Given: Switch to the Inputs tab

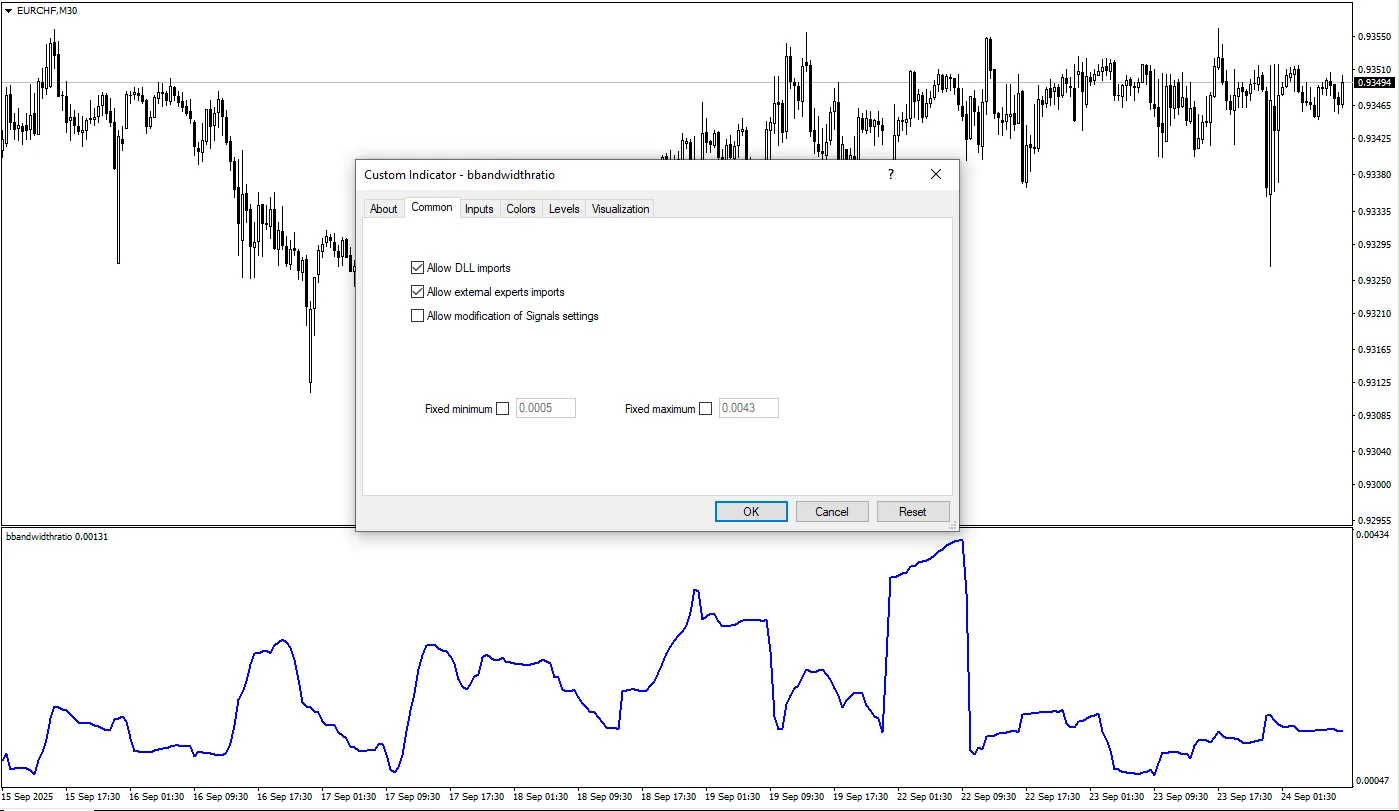Looking at the screenshot, I should (479, 209).
